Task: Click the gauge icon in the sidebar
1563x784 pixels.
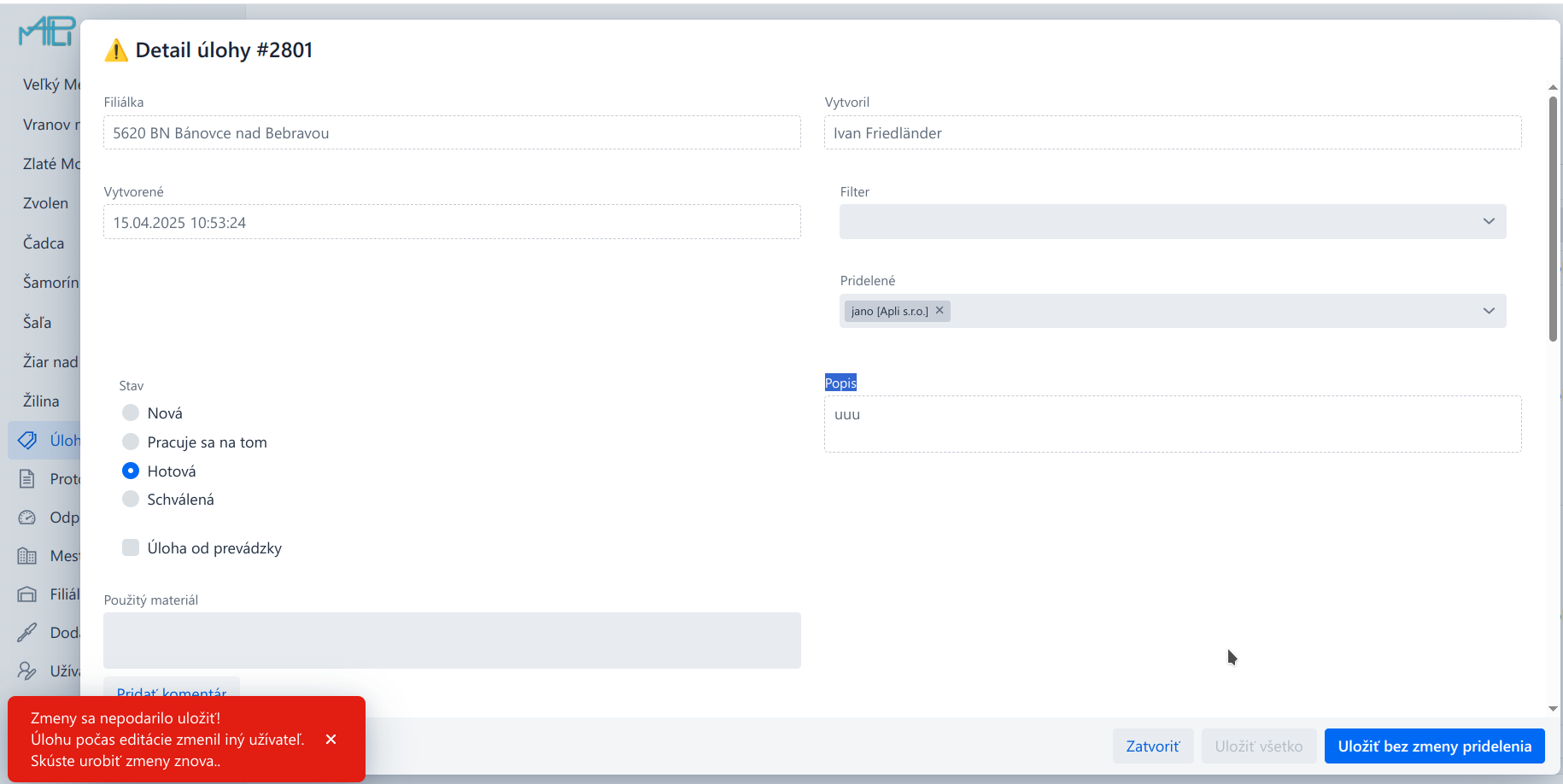Action: 27,517
